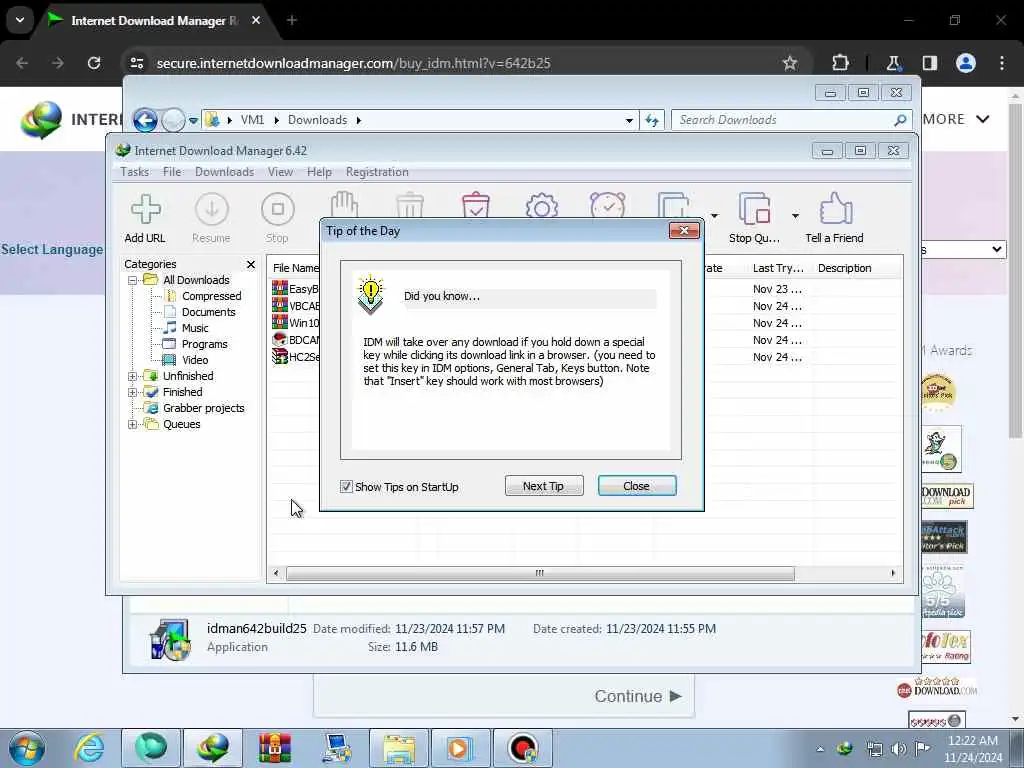This screenshot has width=1024, height=768.
Task: Click the Resume download toolbar icon
Action: tap(212, 210)
